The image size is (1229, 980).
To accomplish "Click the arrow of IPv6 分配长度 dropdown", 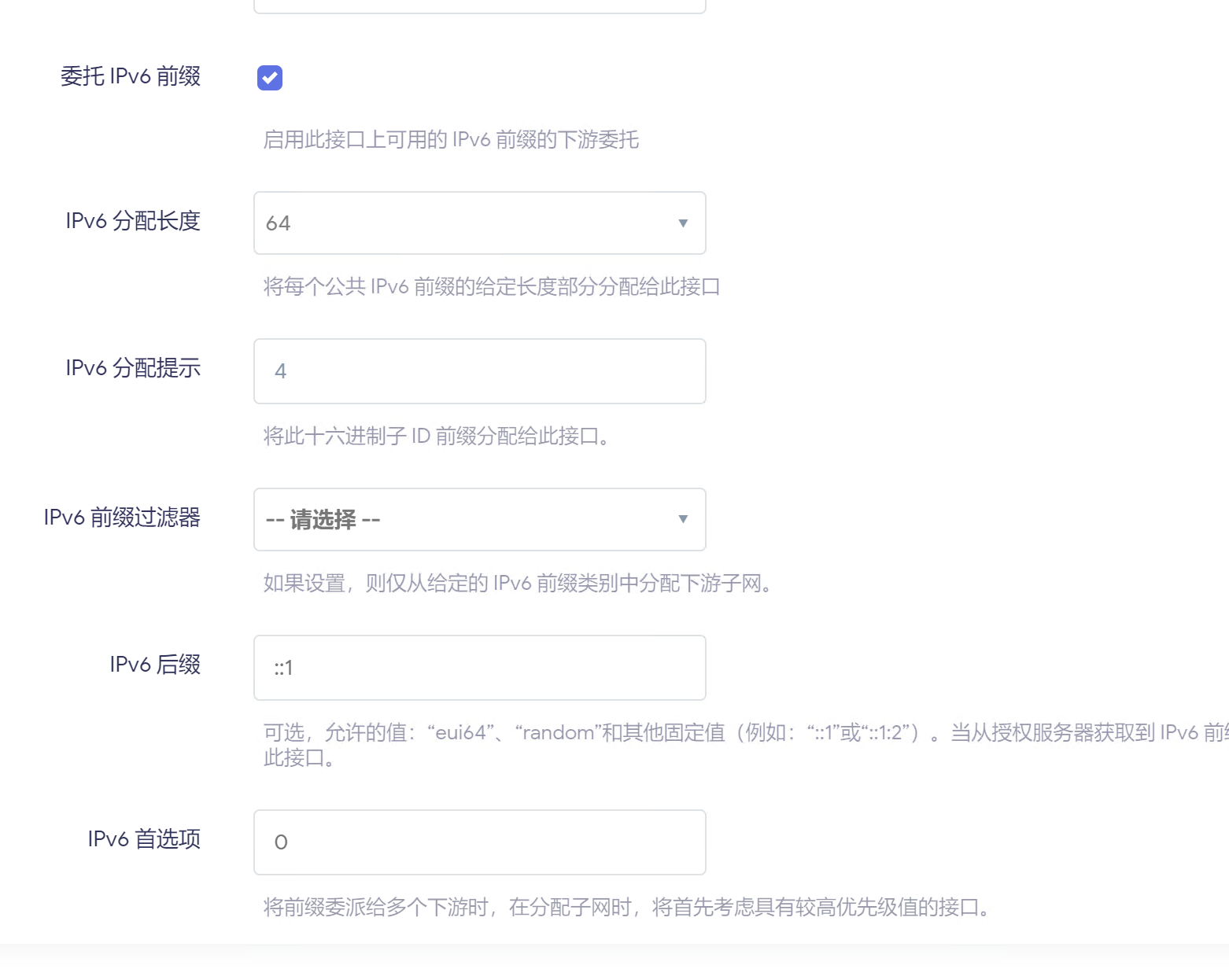I will pos(683,223).
